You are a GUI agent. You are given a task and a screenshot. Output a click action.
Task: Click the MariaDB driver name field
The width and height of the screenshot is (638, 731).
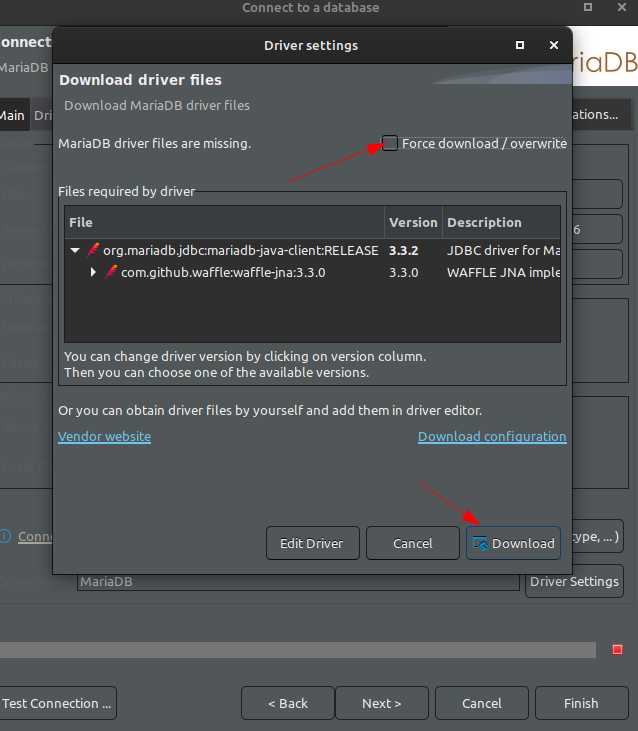[298, 581]
